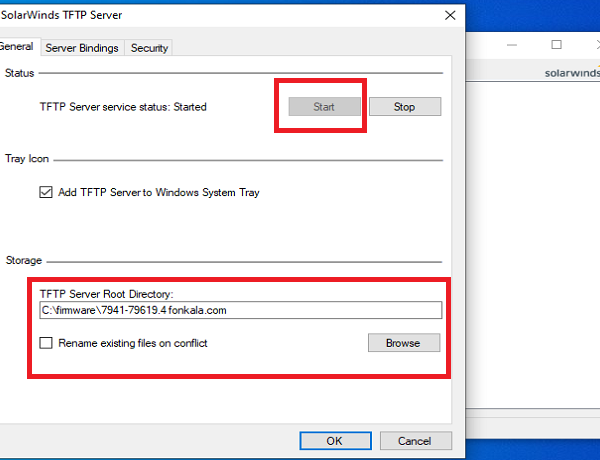Maximize the background SolarWinds window
The height and width of the screenshot is (460, 600).
coord(556,45)
